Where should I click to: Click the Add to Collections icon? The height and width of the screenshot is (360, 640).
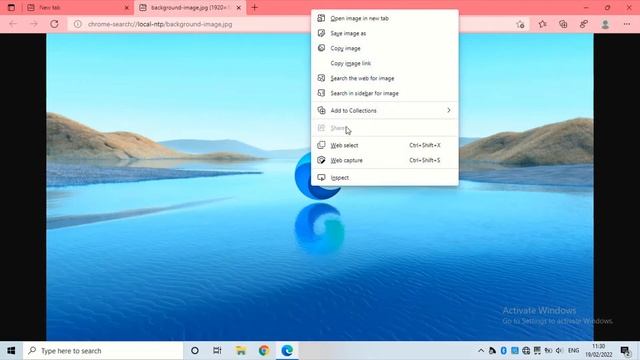coord(321,110)
